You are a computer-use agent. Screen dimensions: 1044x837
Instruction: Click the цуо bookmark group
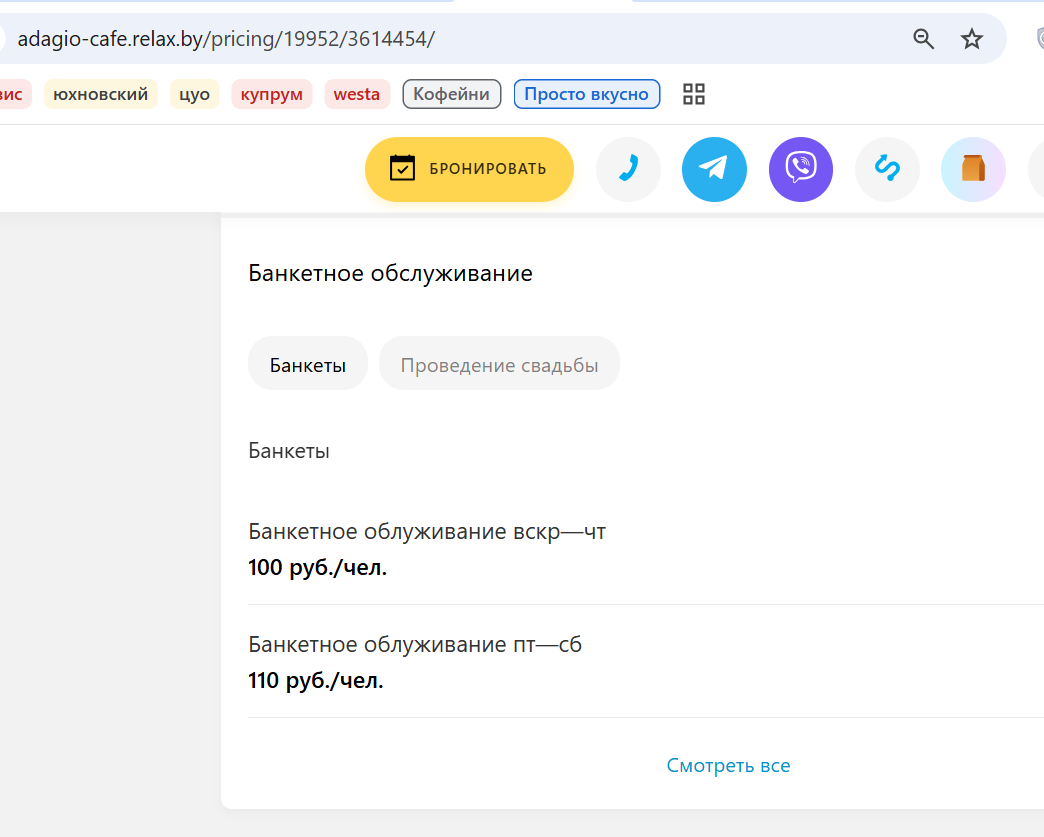point(194,94)
